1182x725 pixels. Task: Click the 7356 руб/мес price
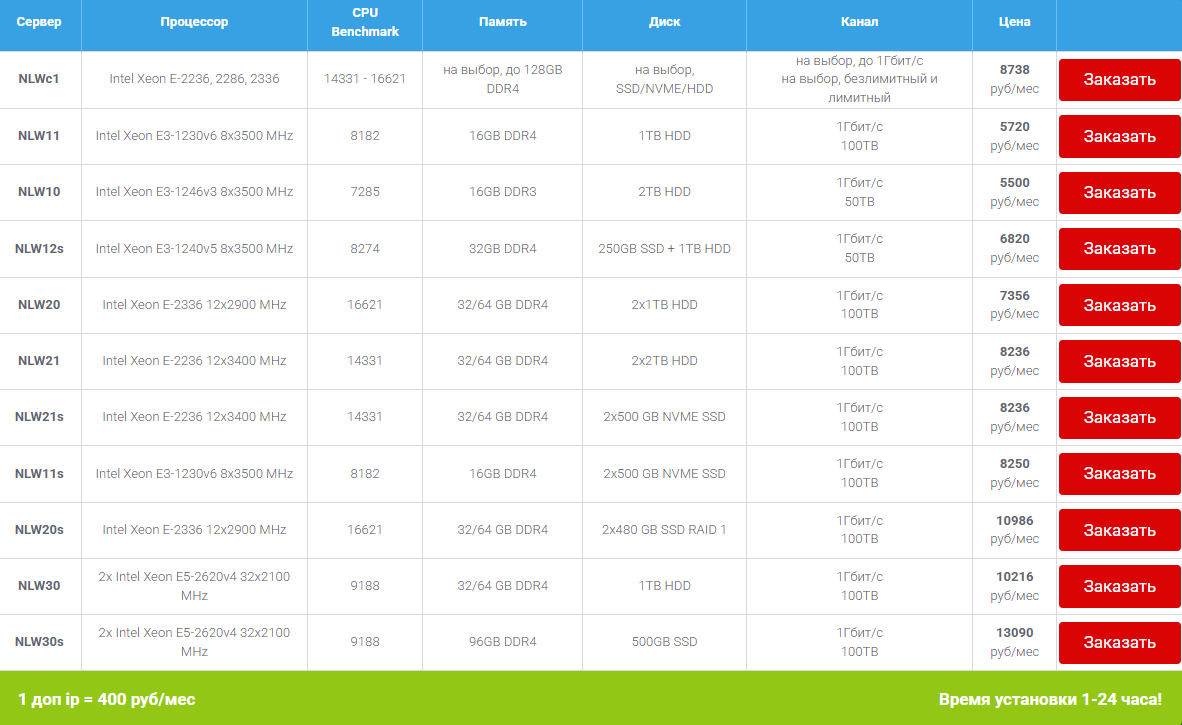1015,304
